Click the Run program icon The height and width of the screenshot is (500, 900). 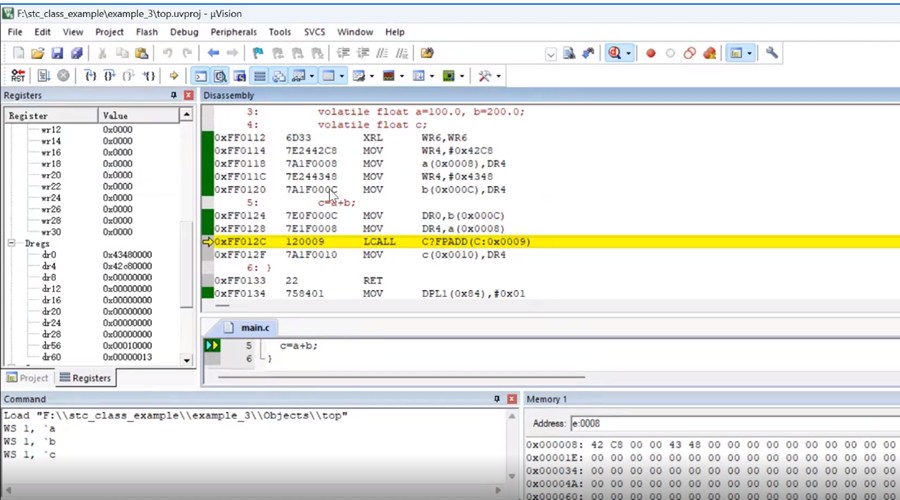coord(44,76)
